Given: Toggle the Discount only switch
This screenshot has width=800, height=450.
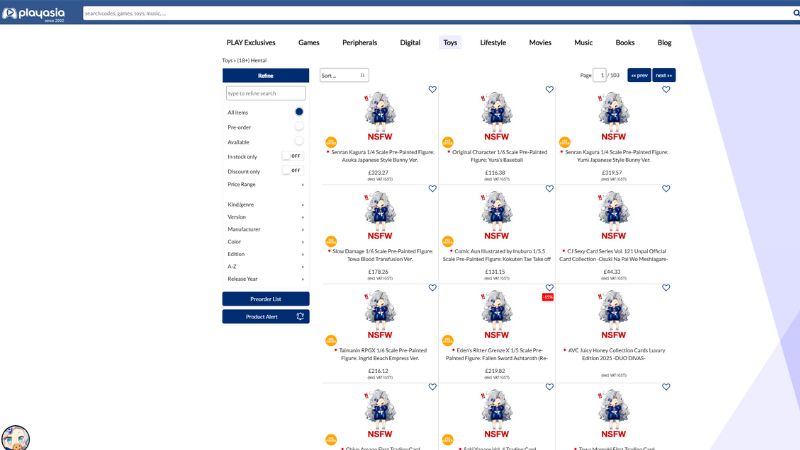Looking at the screenshot, I should pyautogui.click(x=292, y=170).
